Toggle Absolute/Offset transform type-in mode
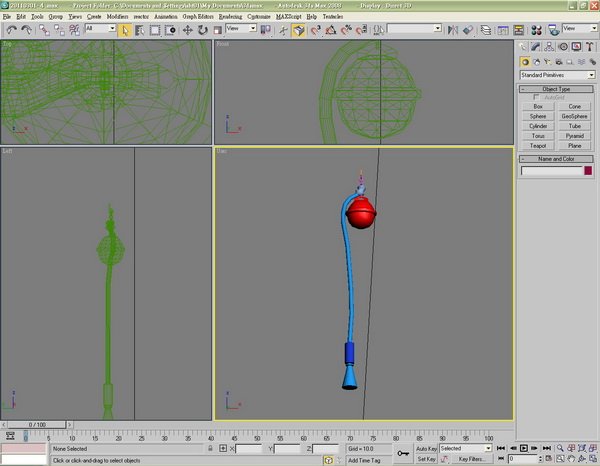 (x=223, y=448)
